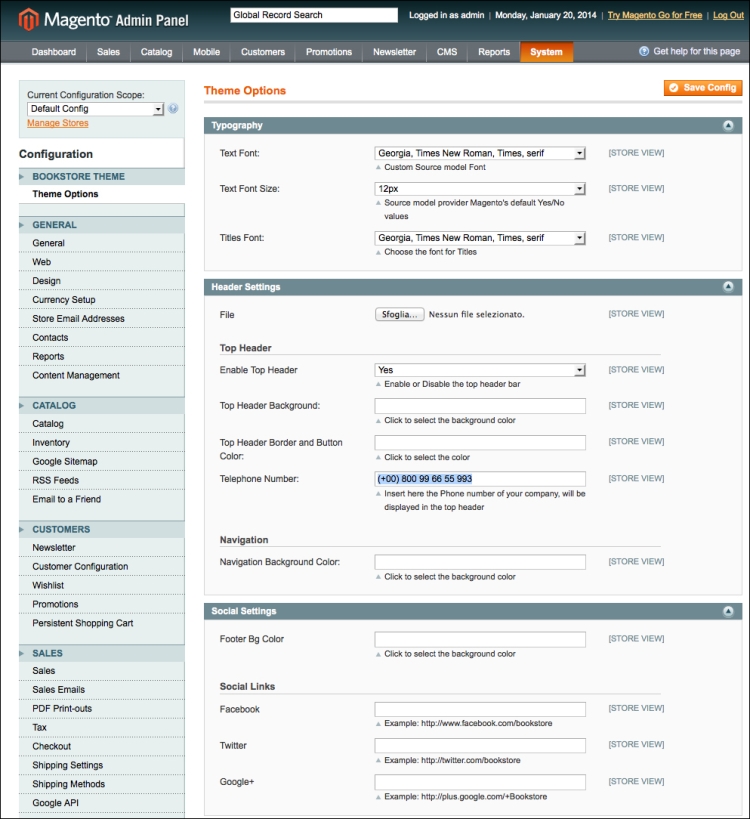Click the Footer Bg Color field
Image resolution: width=750 pixels, height=819 pixels.
click(x=480, y=639)
